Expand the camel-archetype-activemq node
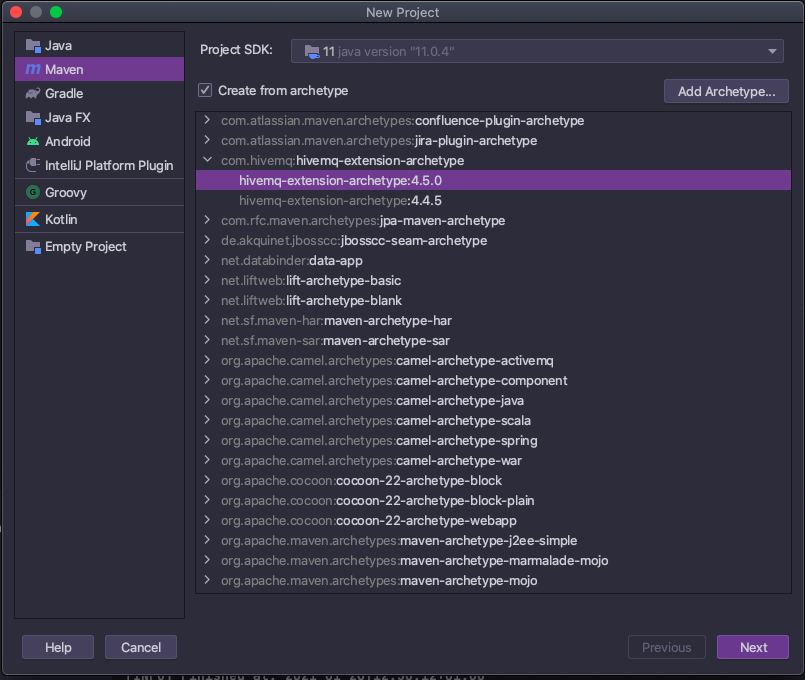This screenshot has height=680, width=805. (x=207, y=360)
